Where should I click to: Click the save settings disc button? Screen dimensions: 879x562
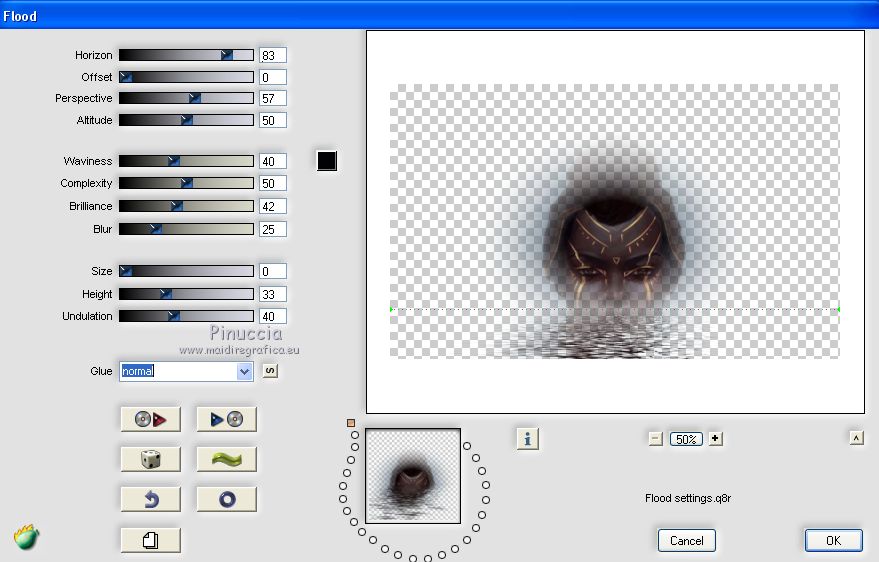coord(226,419)
